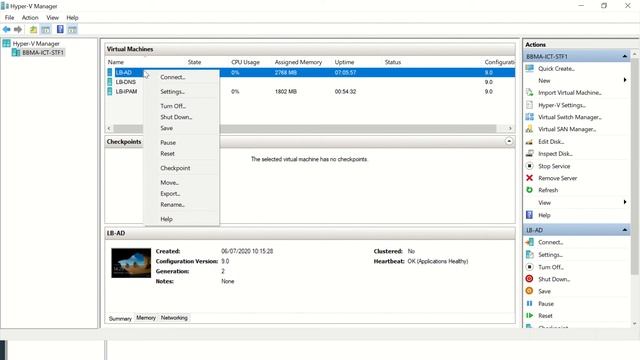
Task: Click the Up one level folder icon
Action: point(33,29)
